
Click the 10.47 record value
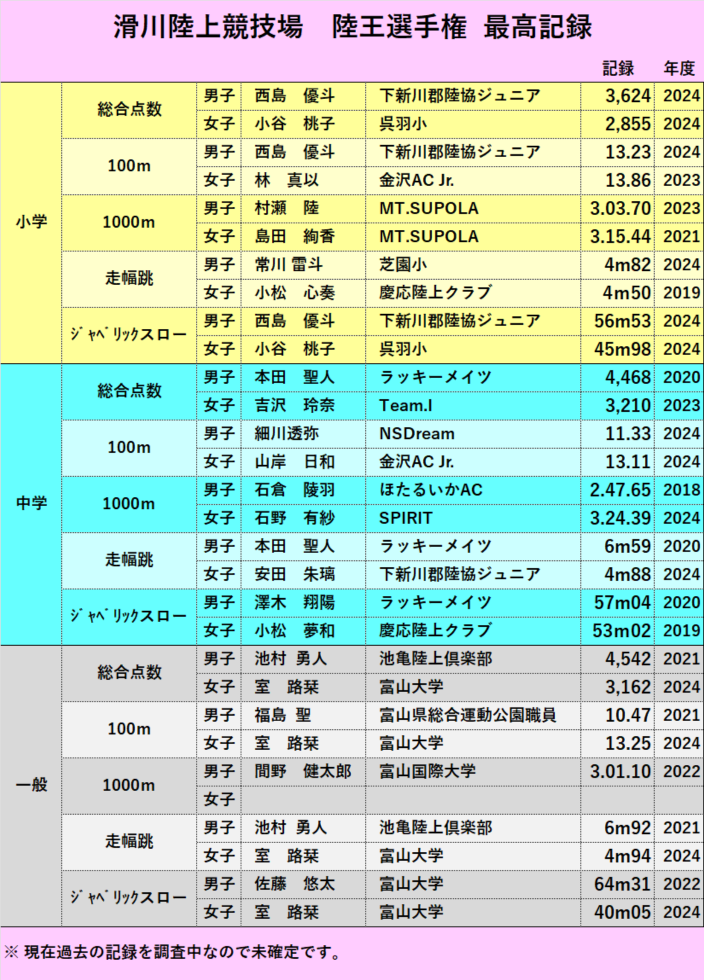pyautogui.click(x=627, y=715)
